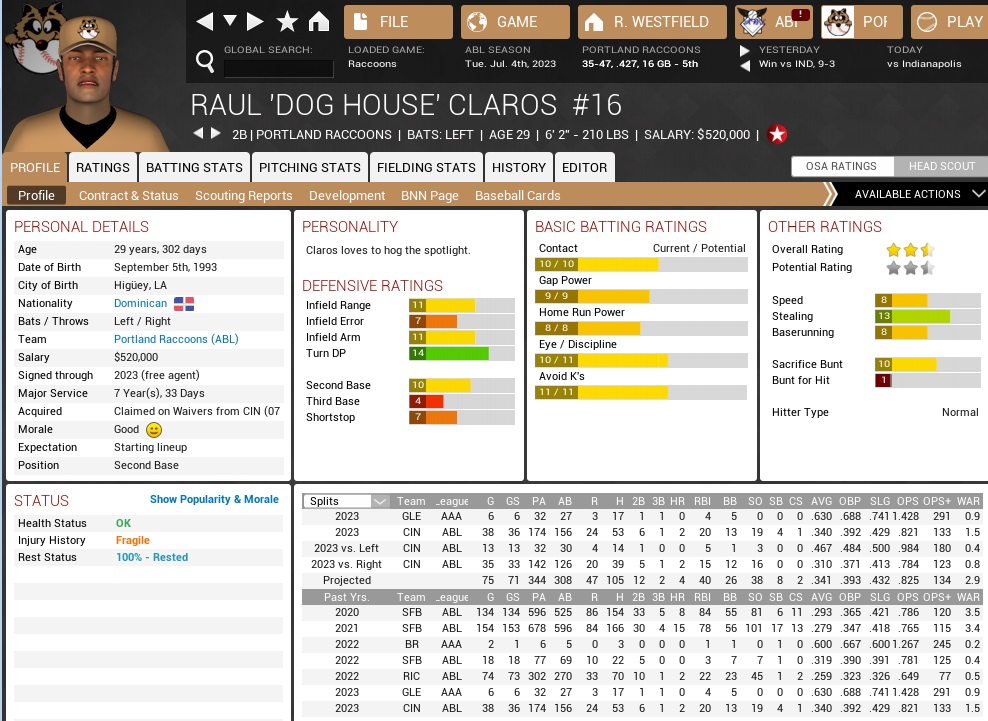Click the global search input field
The image size is (988, 721).
coord(278,68)
